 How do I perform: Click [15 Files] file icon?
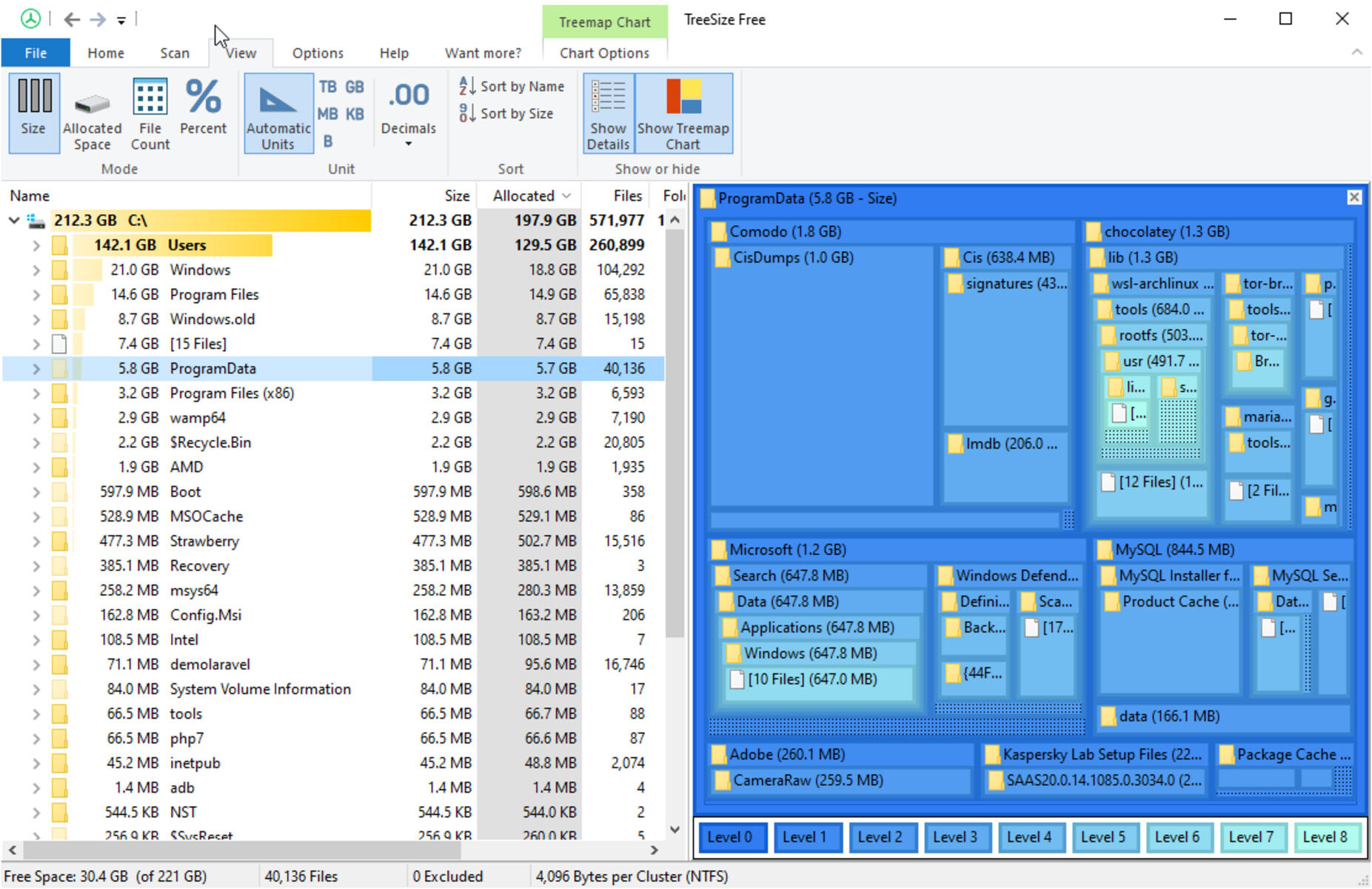pos(59,344)
